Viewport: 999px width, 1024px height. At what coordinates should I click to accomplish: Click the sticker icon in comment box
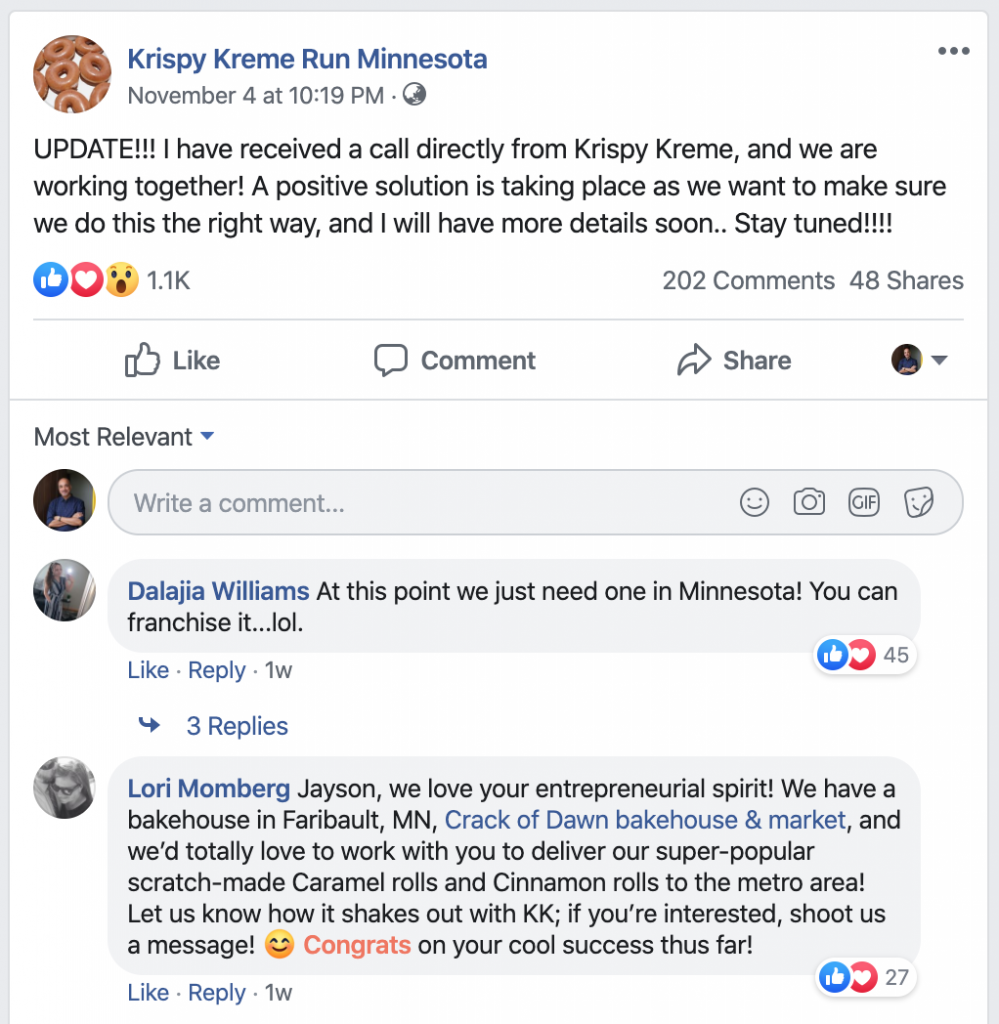pos(918,502)
